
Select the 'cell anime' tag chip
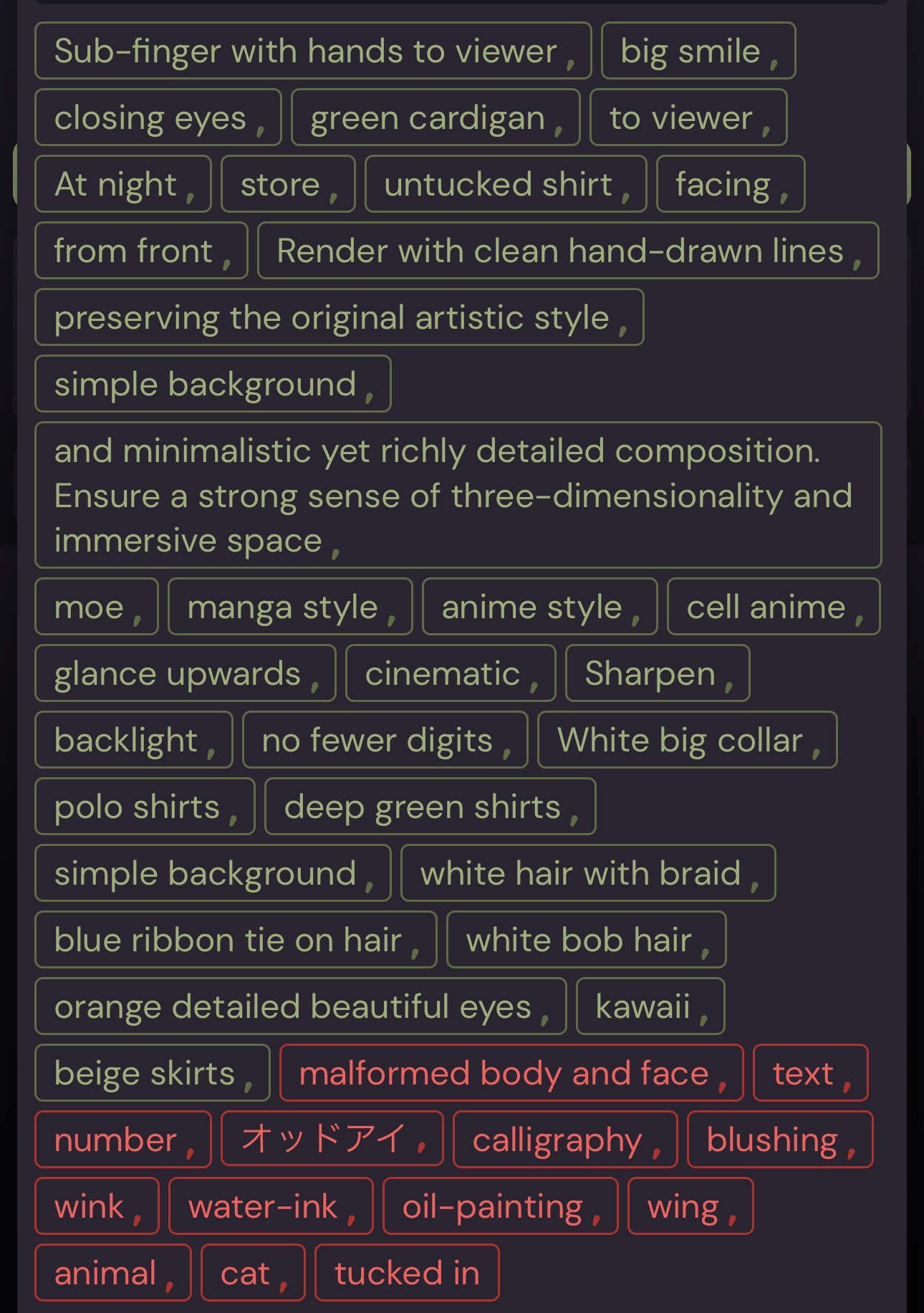pos(774,607)
